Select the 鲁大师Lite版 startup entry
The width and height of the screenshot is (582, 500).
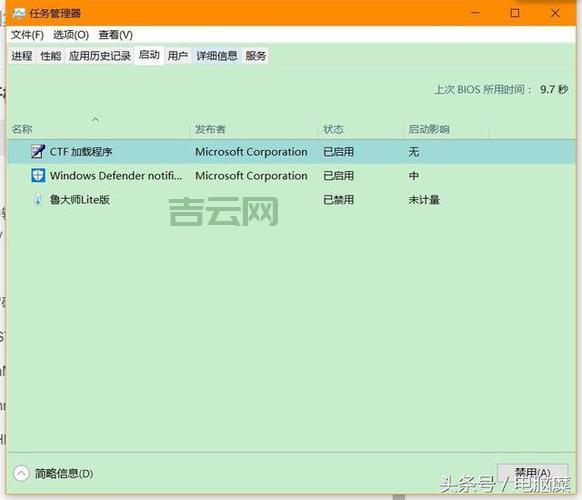(79, 200)
